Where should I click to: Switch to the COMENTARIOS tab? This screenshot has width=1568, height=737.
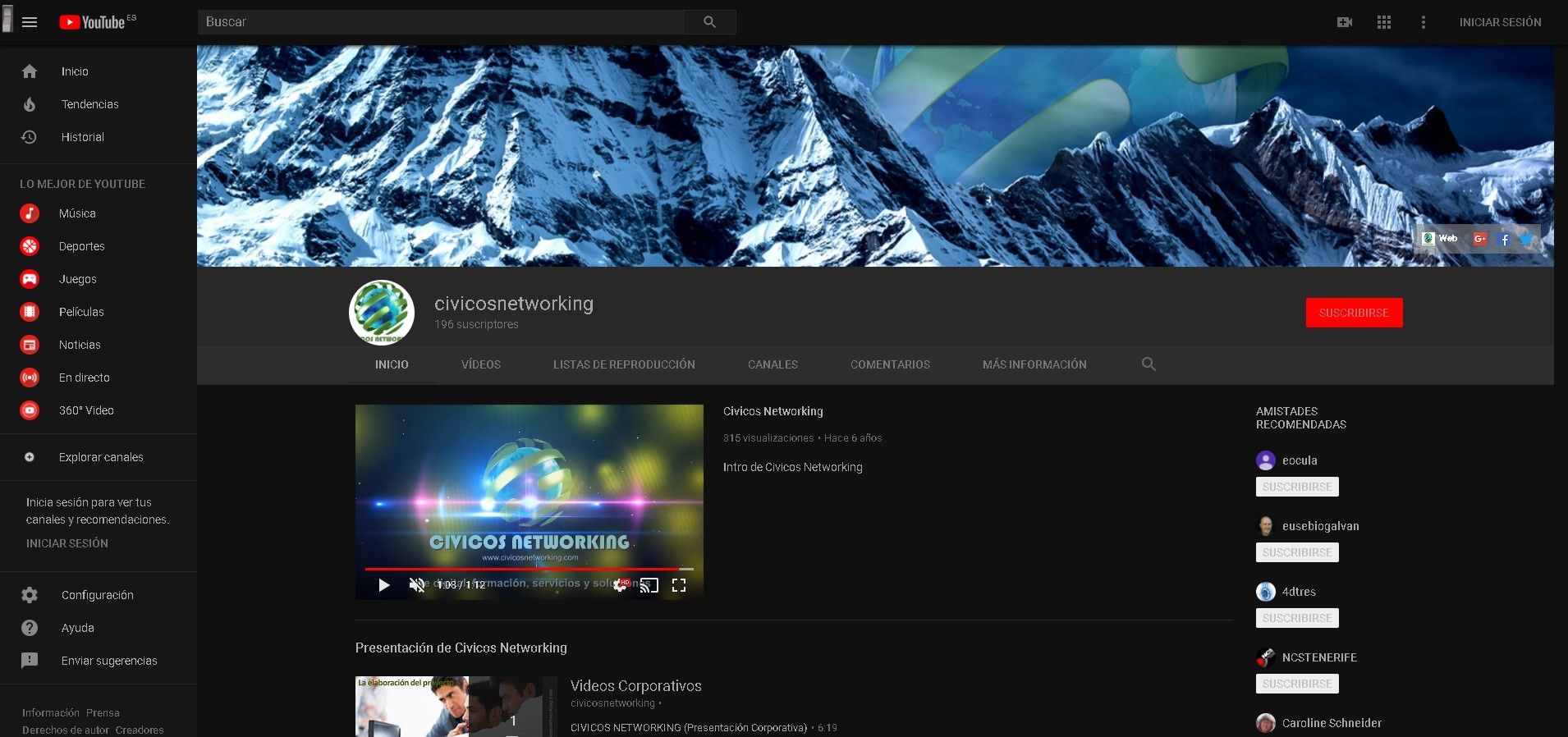(890, 364)
